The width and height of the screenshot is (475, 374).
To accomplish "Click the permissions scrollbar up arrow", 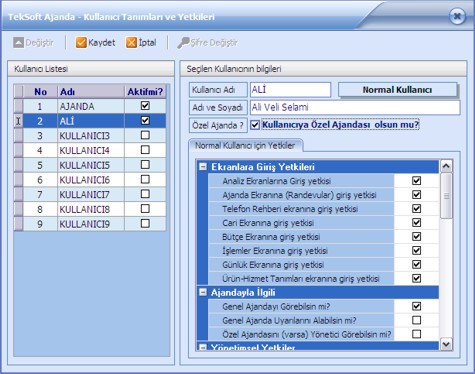I will pyautogui.click(x=446, y=166).
